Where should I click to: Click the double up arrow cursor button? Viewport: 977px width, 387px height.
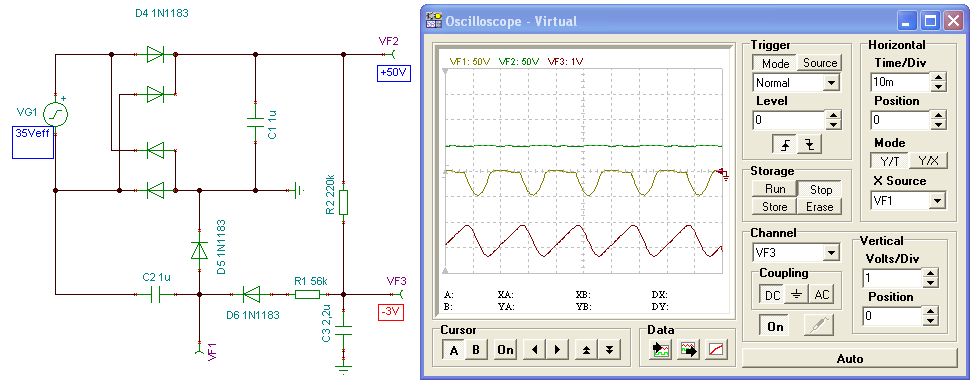(586, 350)
